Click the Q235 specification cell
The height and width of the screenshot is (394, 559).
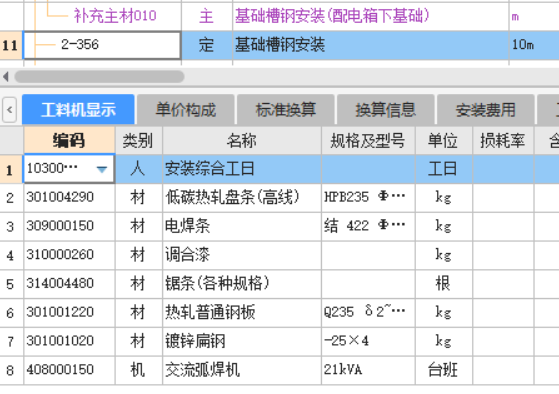pyautogui.click(x=368, y=313)
